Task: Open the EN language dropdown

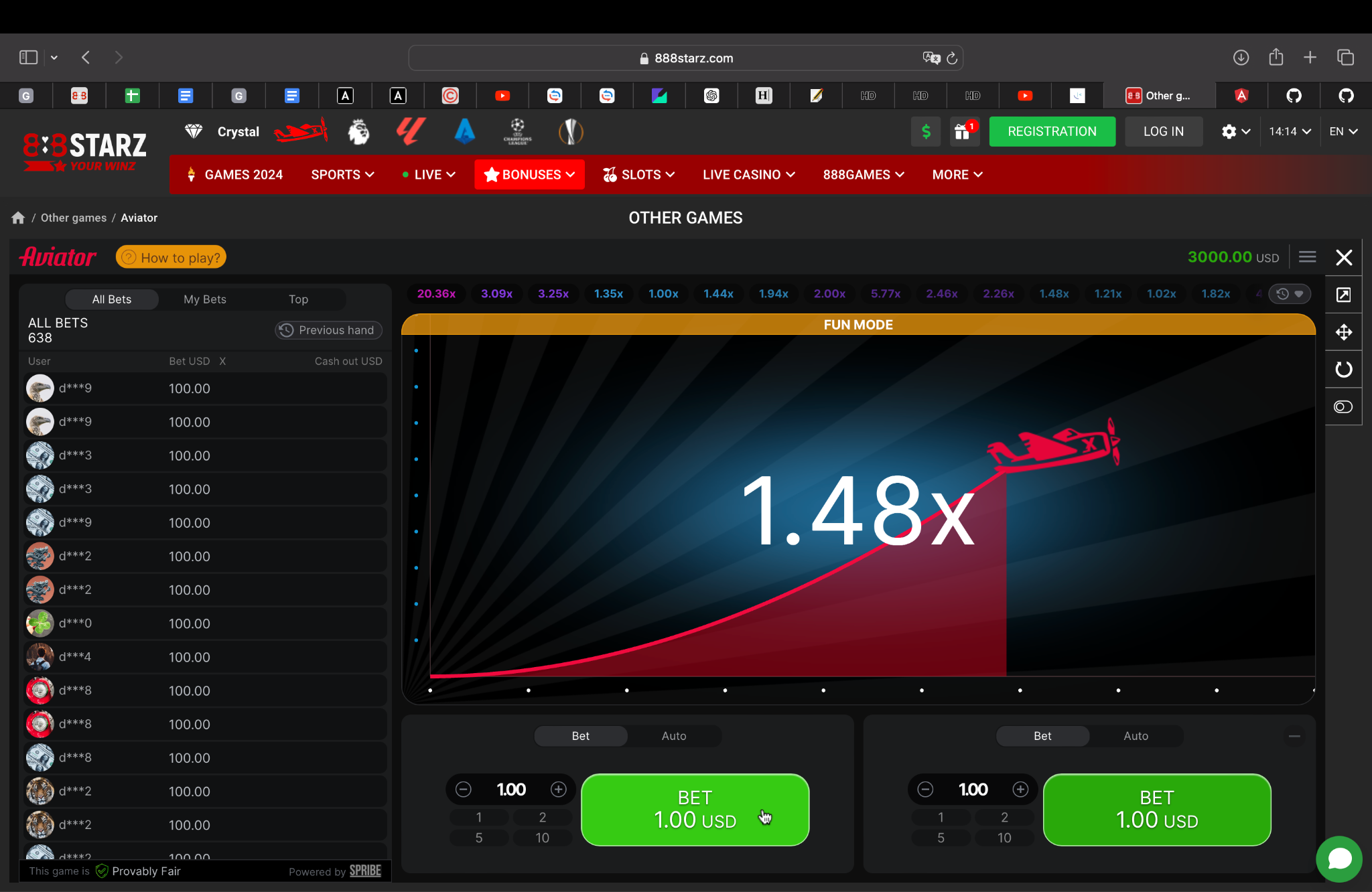Action: tap(1343, 131)
